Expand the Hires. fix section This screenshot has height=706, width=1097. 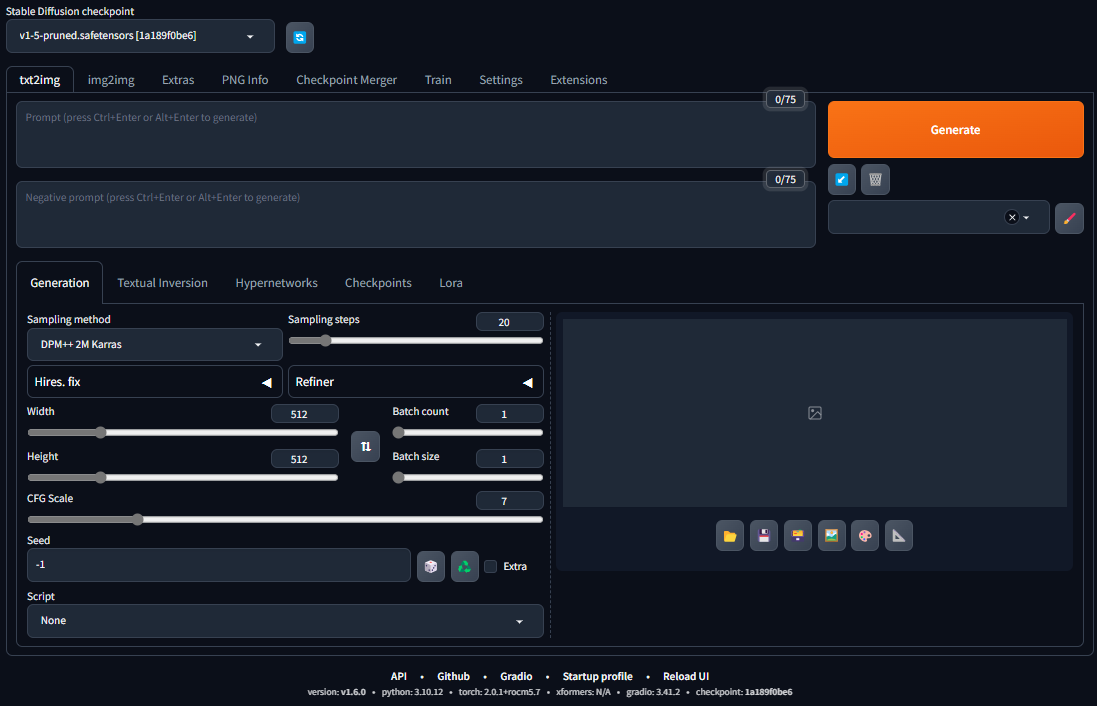point(155,381)
